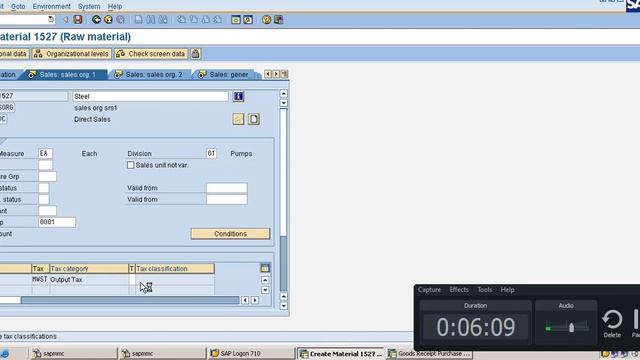The image size is (640, 360).
Task: Open the System menu
Action: pyautogui.click(x=89, y=7)
